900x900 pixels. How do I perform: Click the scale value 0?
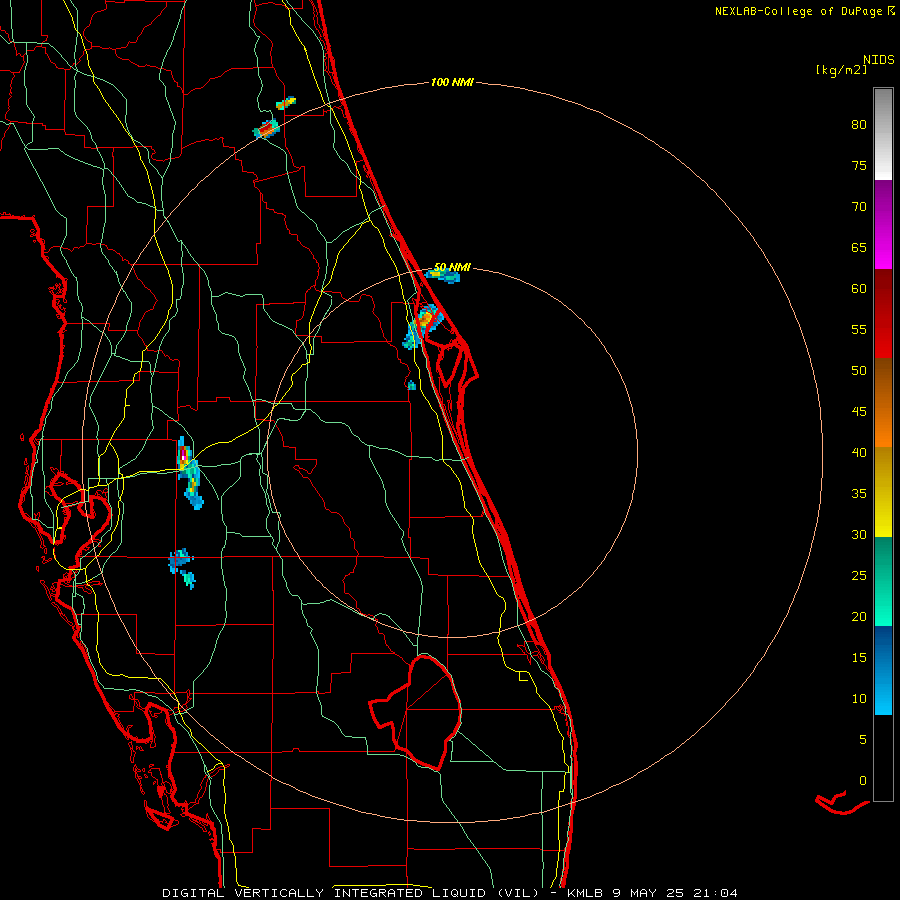click(x=863, y=781)
